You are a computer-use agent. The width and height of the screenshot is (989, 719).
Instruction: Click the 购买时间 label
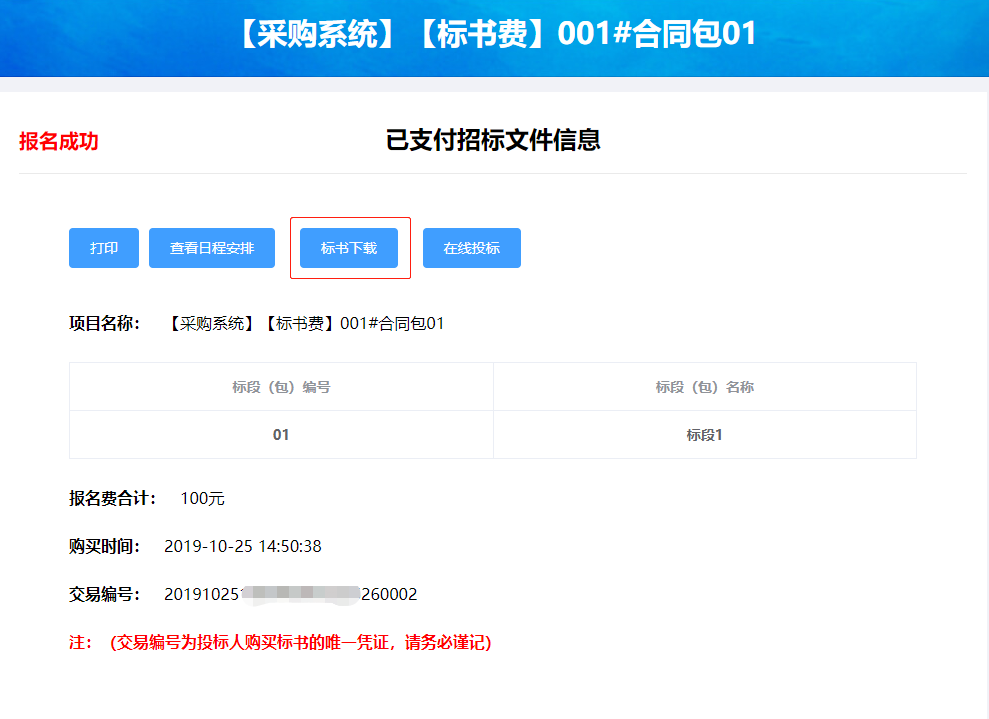pos(105,546)
